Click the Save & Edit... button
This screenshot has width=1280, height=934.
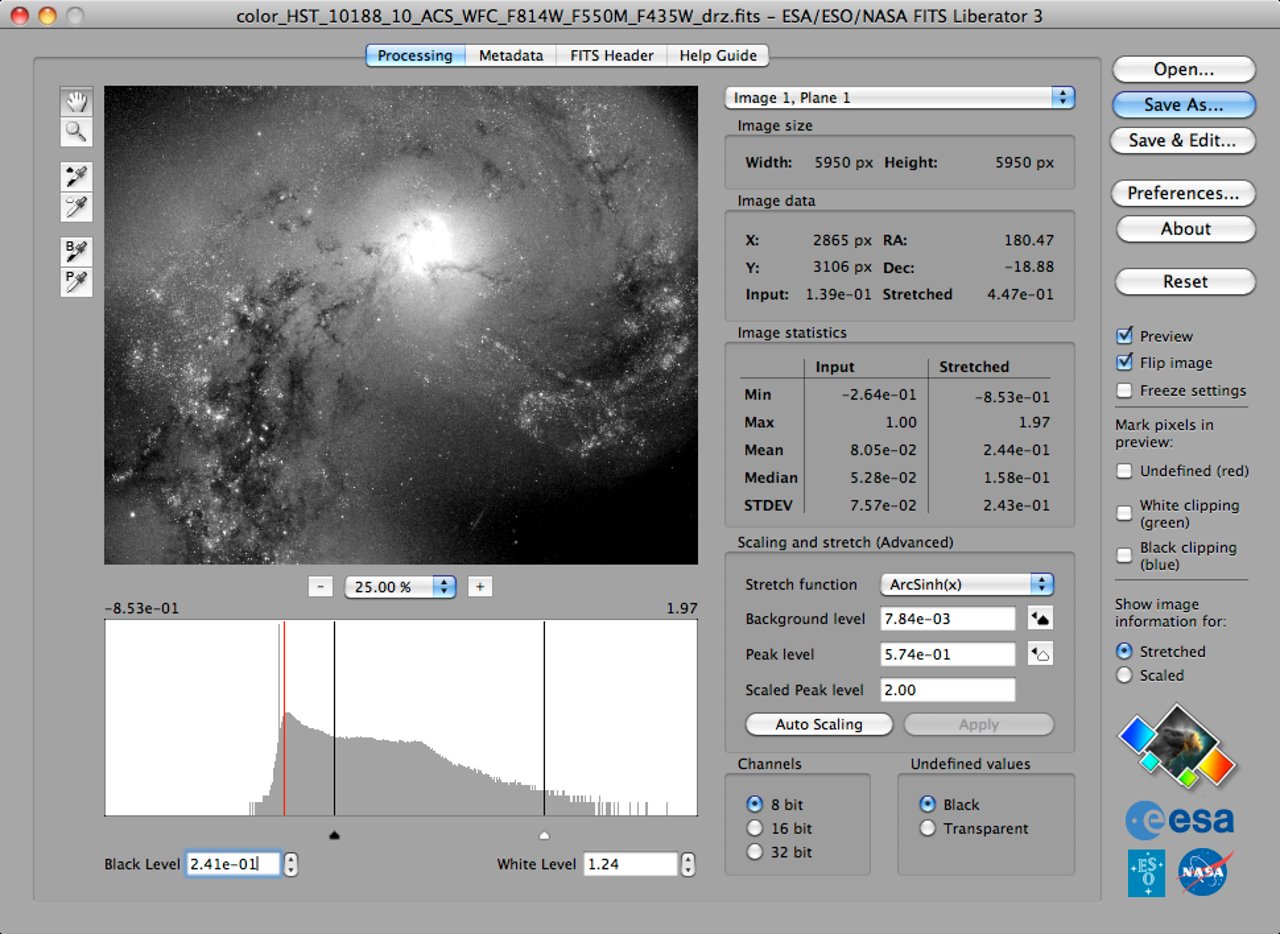click(x=1183, y=141)
